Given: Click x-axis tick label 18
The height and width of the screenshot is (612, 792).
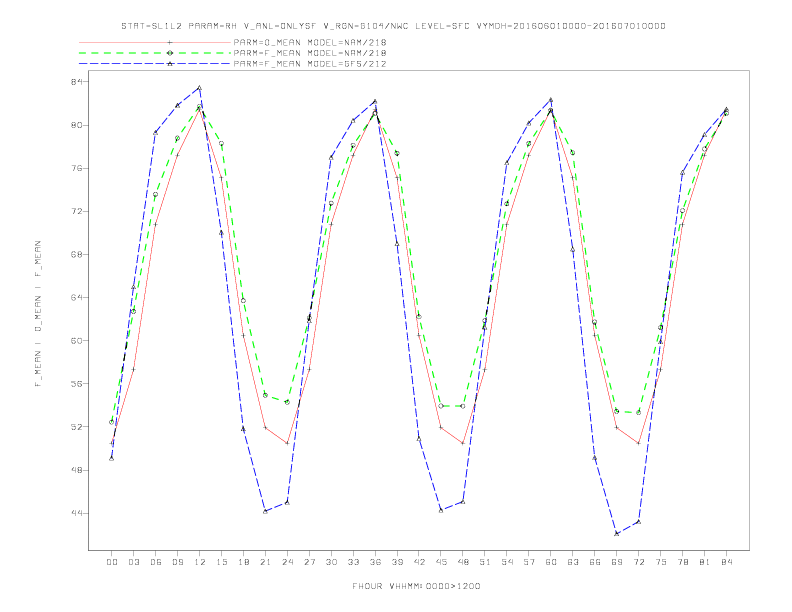Looking at the screenshot, I should click(x=243, y=562).
